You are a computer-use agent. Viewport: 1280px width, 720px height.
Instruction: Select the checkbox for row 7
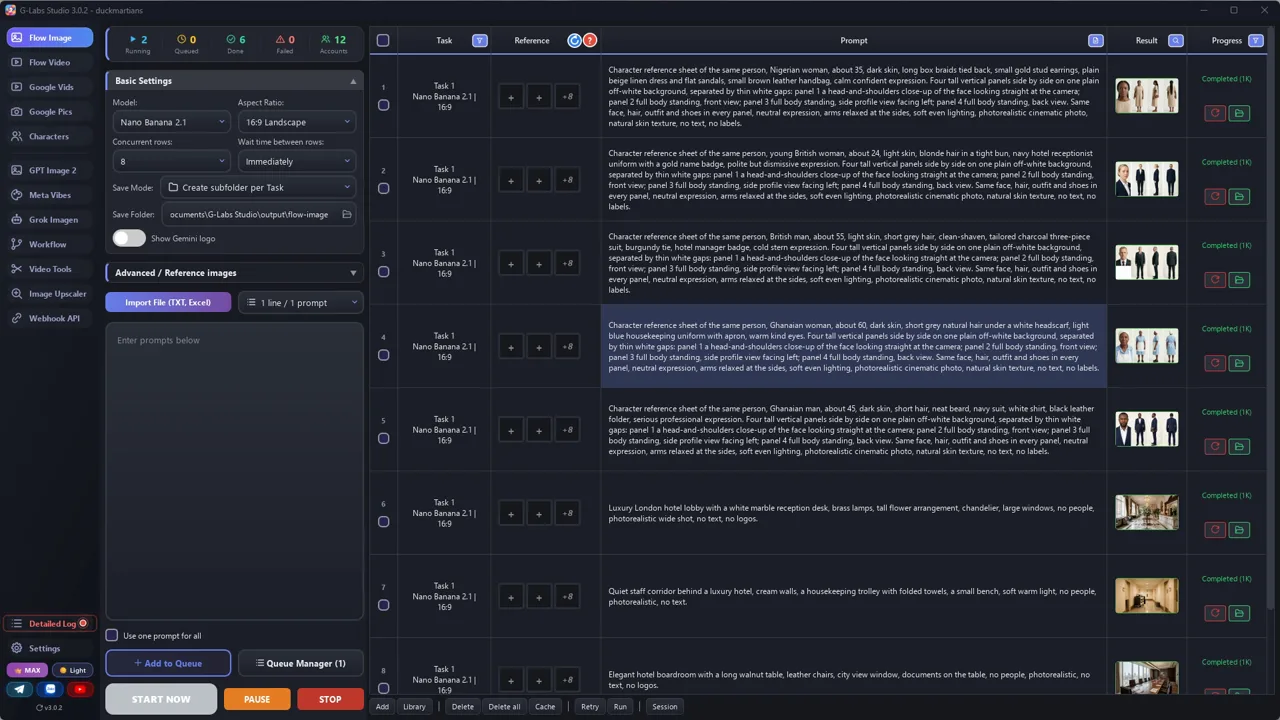click(383, 605)
